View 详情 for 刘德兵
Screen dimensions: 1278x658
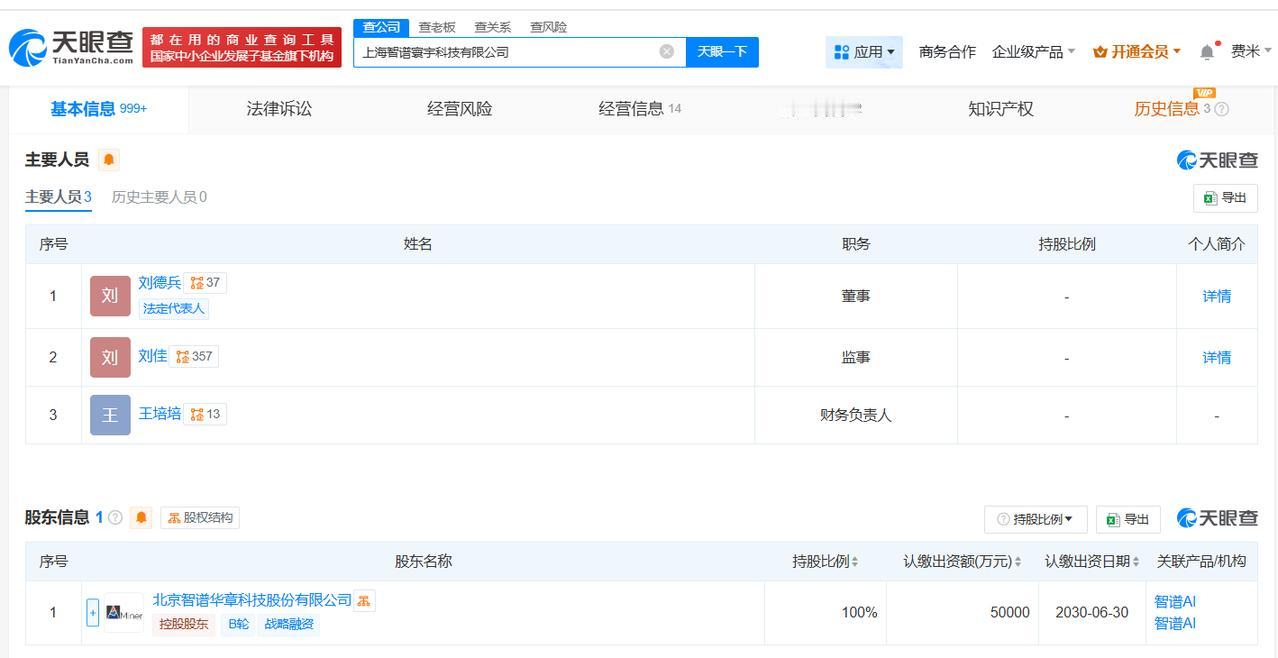[1217, 296]
